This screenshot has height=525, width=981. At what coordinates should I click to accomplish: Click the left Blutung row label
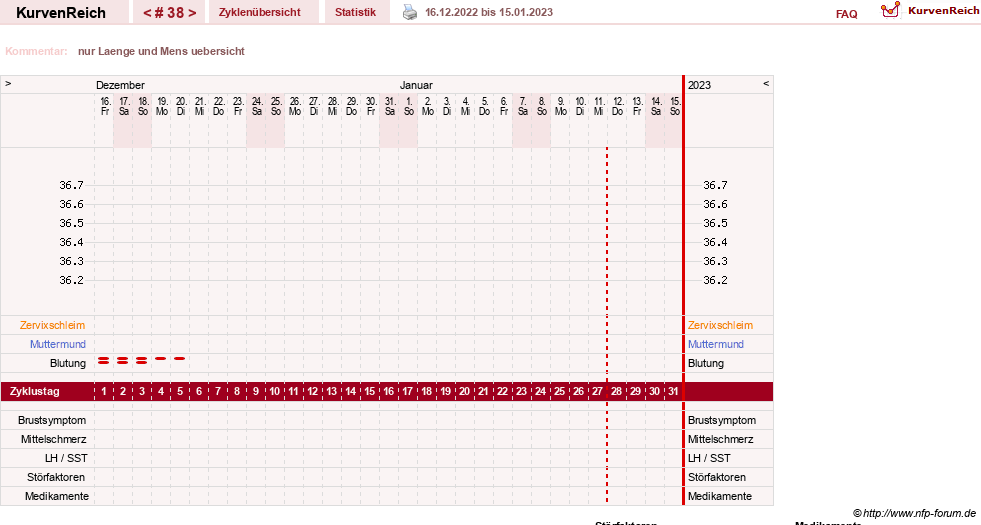[68, 363]
